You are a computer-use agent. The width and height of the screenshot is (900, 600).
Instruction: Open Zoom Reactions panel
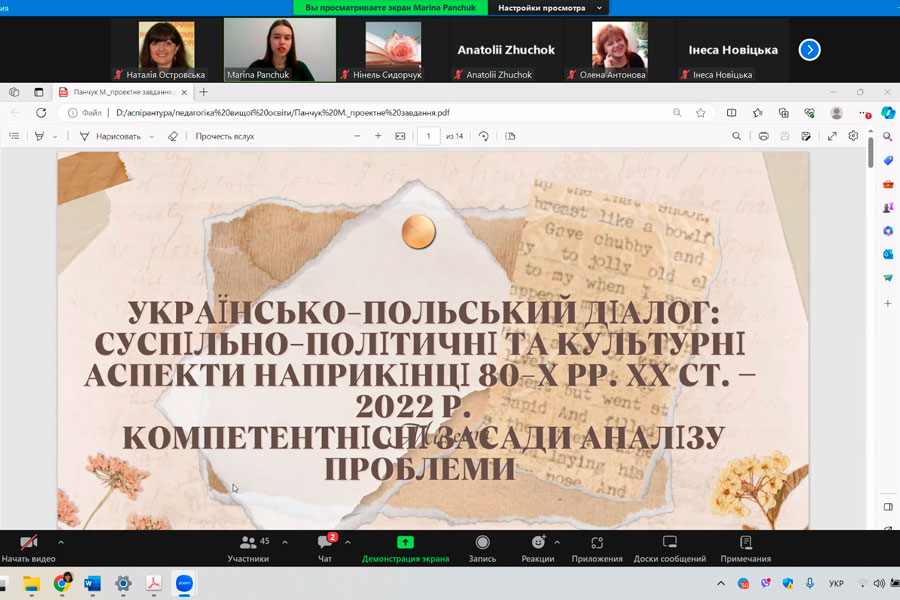click(538, 548)
